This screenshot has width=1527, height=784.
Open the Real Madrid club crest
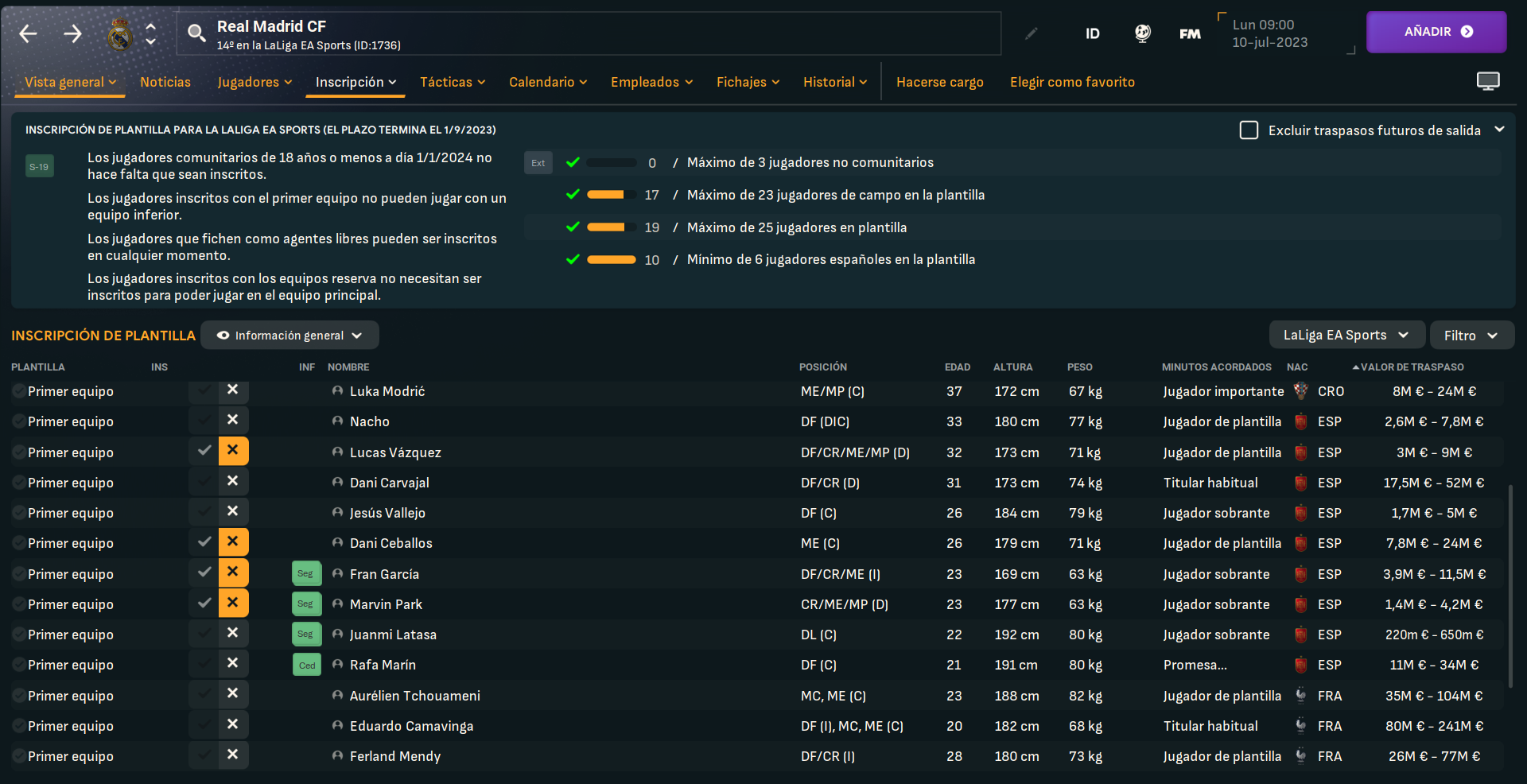(120, 34)
